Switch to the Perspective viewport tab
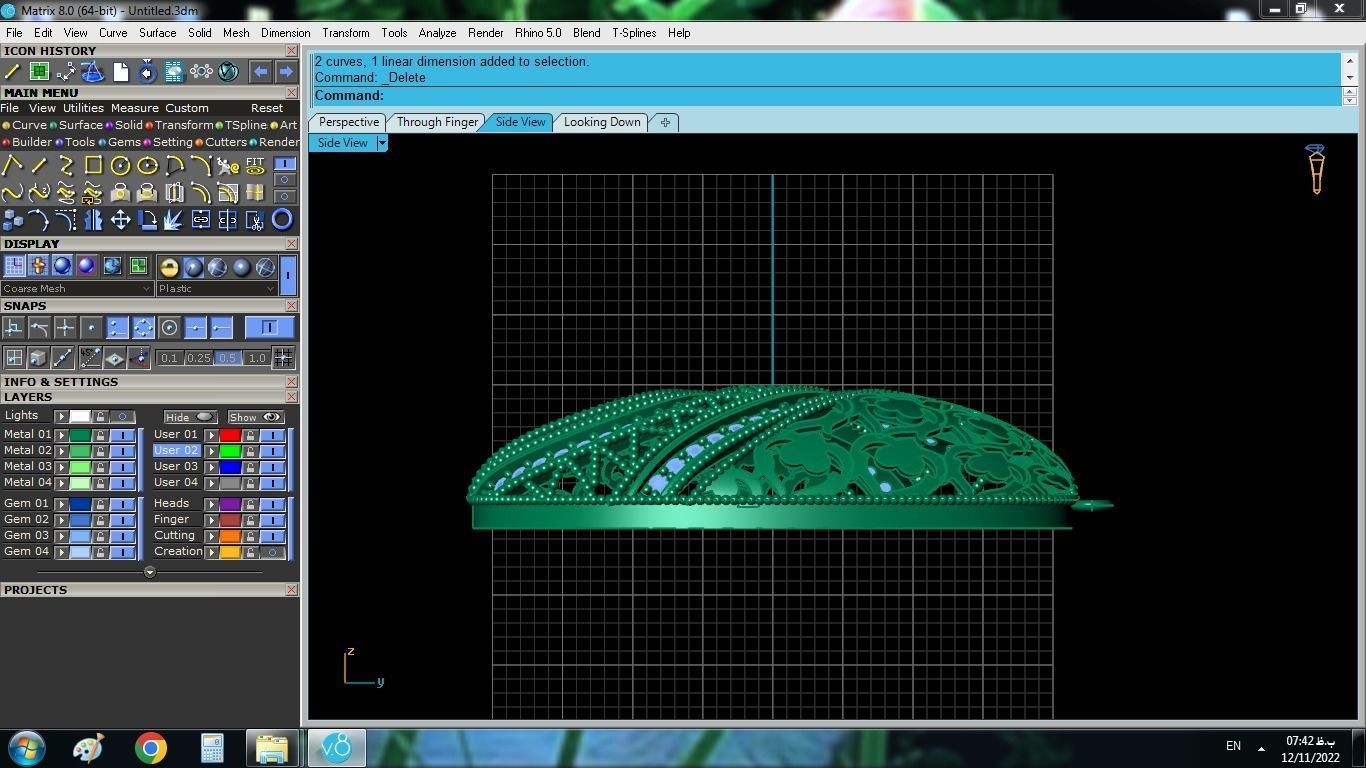 coord(349,122)
